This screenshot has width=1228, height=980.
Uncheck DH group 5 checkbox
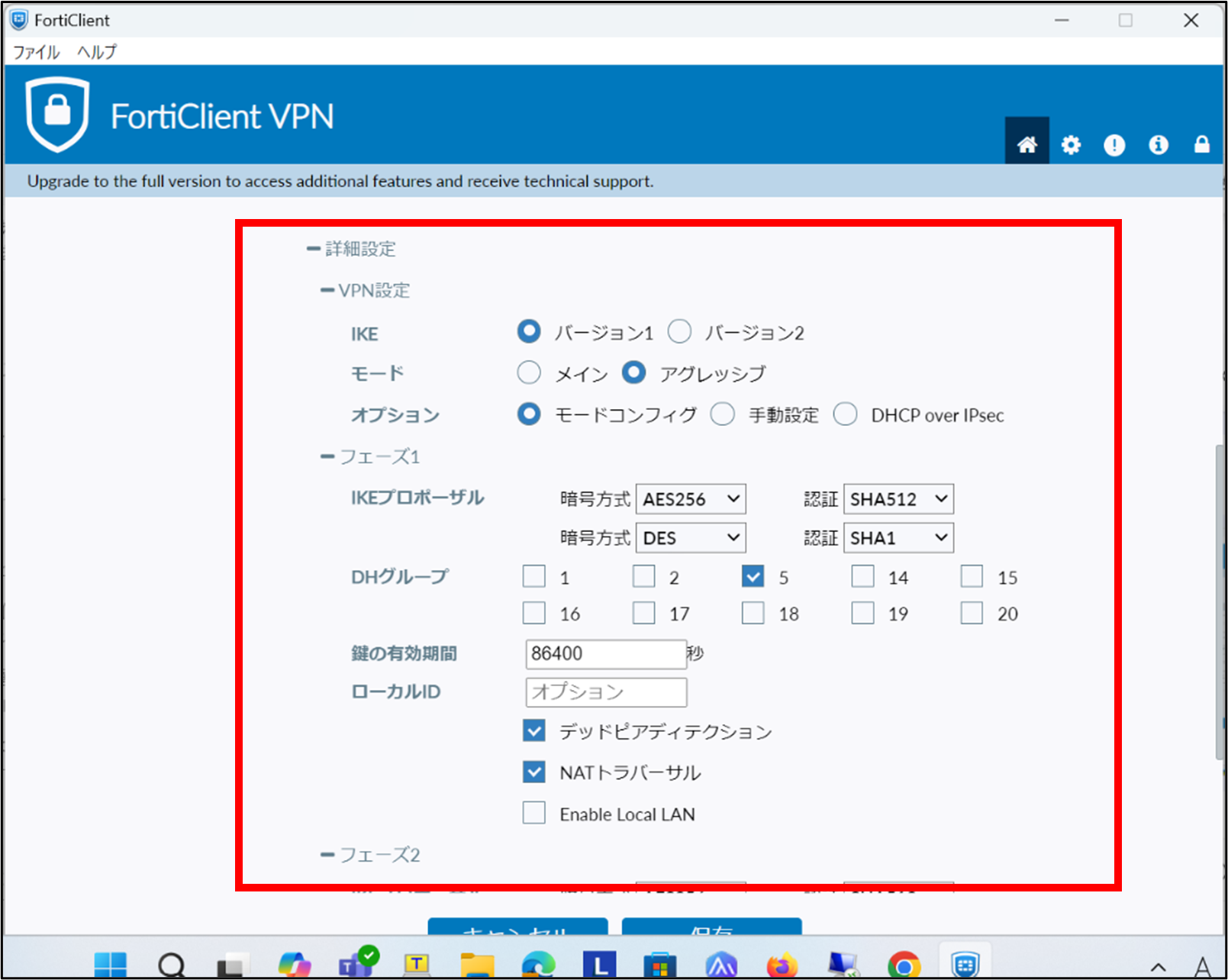pos(753,576)
